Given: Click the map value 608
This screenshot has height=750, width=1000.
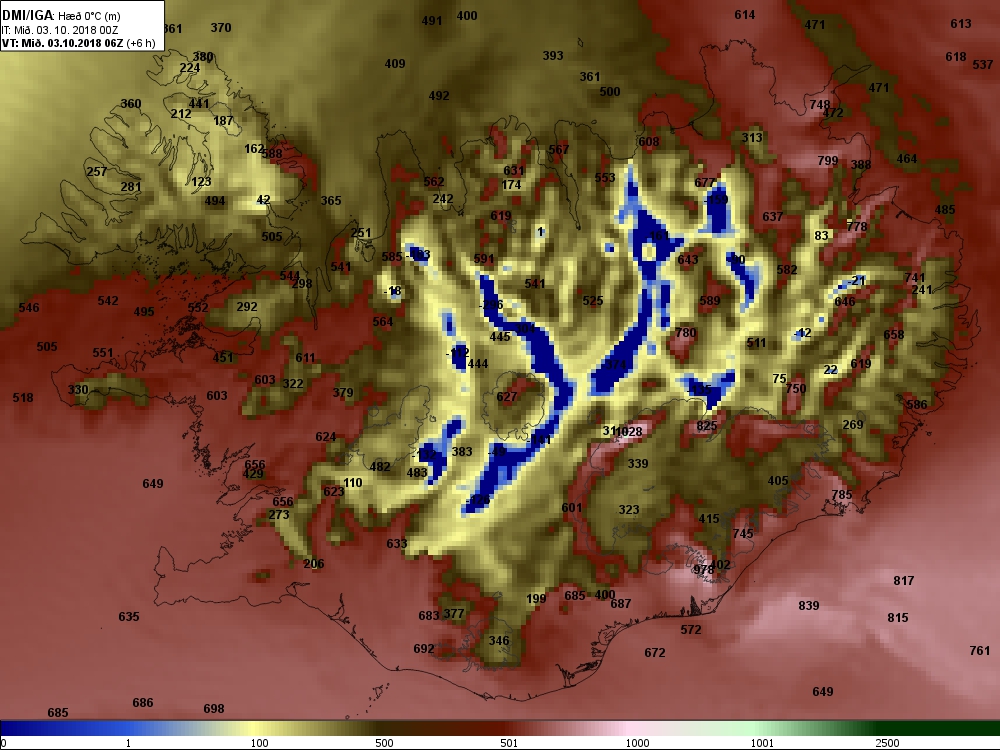Looking at the screenshot, I should (649, 141).
